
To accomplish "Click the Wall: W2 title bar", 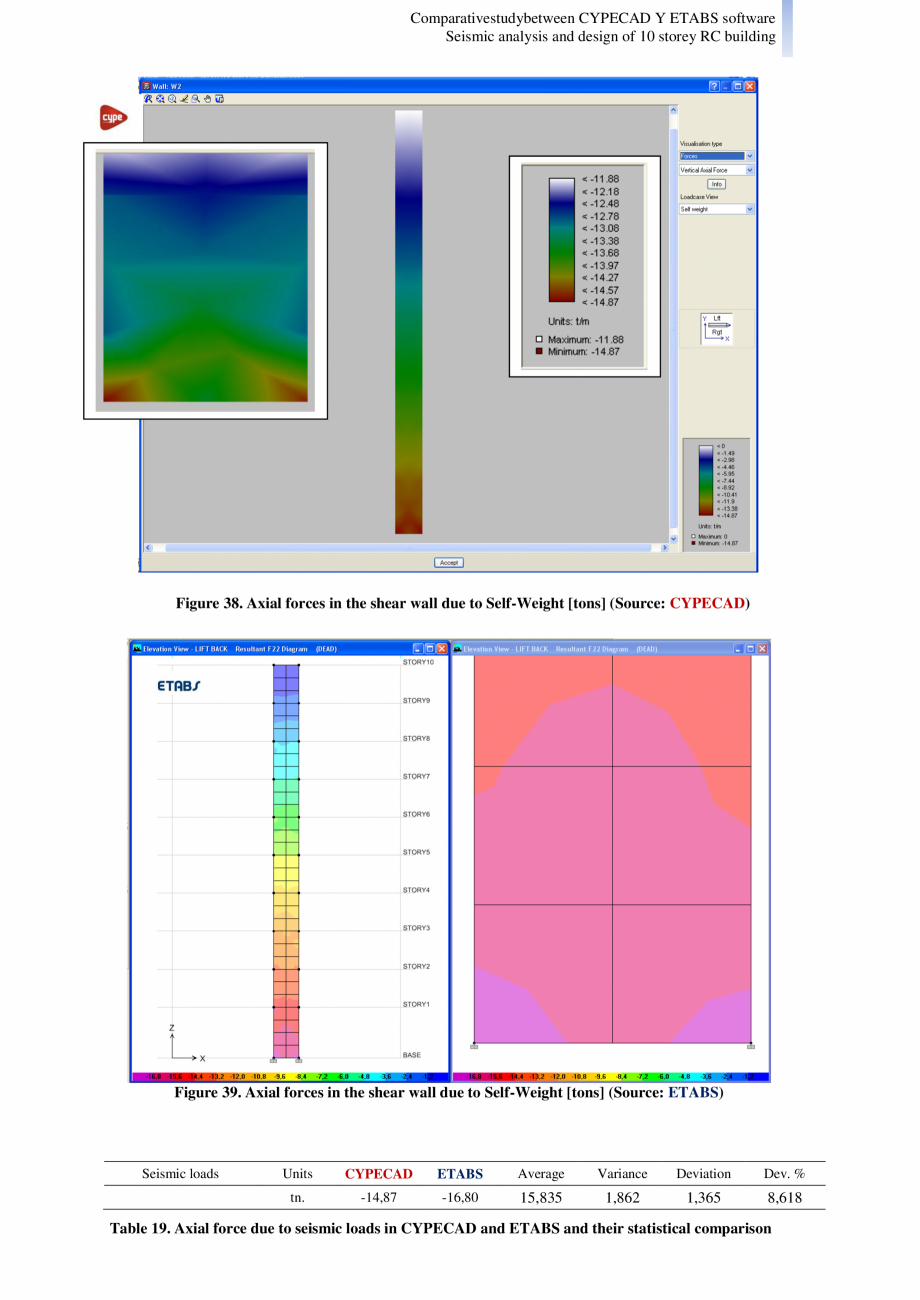I will click(300, 85).
